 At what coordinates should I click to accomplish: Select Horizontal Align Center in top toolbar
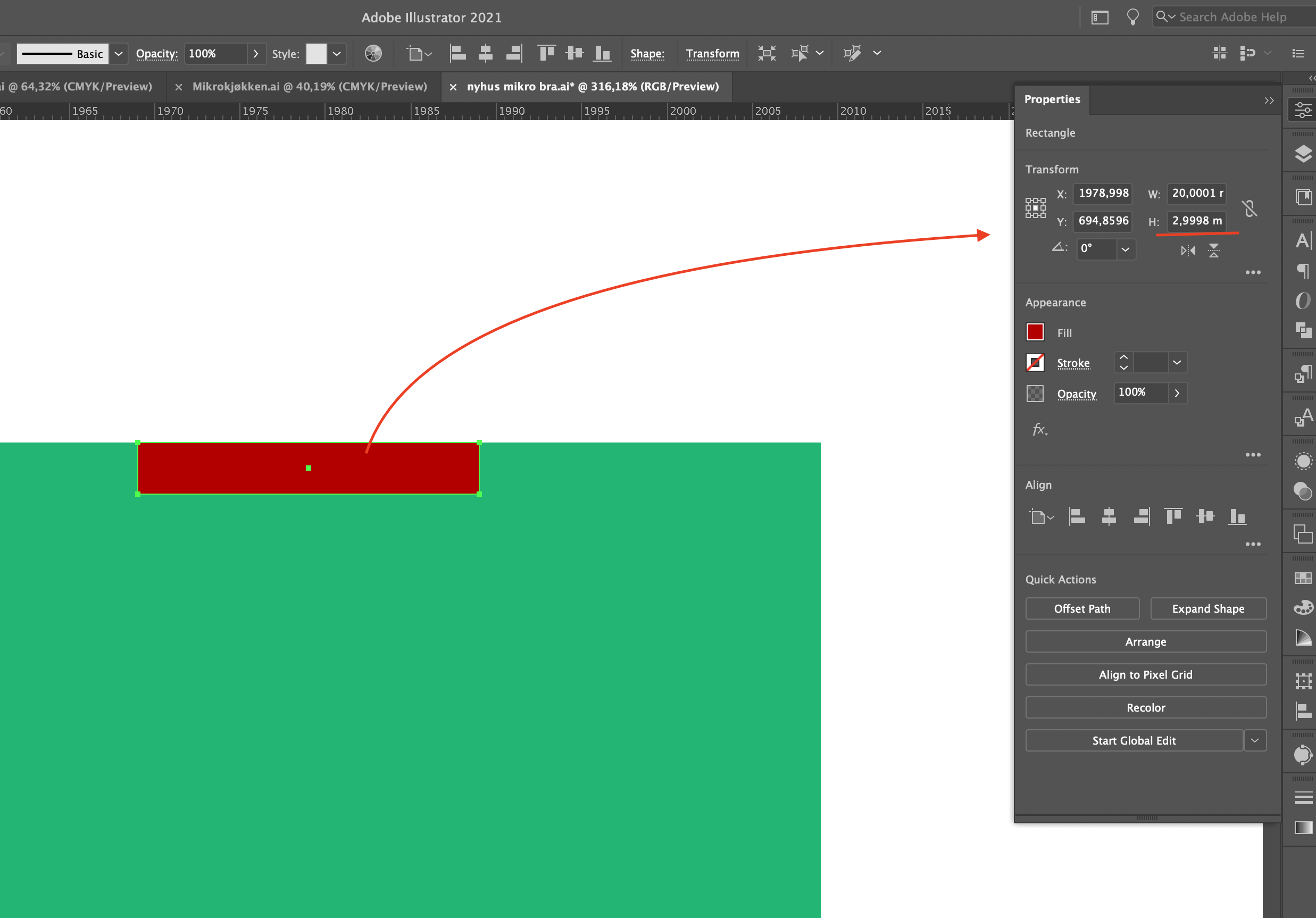pyautogui.click(x=486, y=53)
